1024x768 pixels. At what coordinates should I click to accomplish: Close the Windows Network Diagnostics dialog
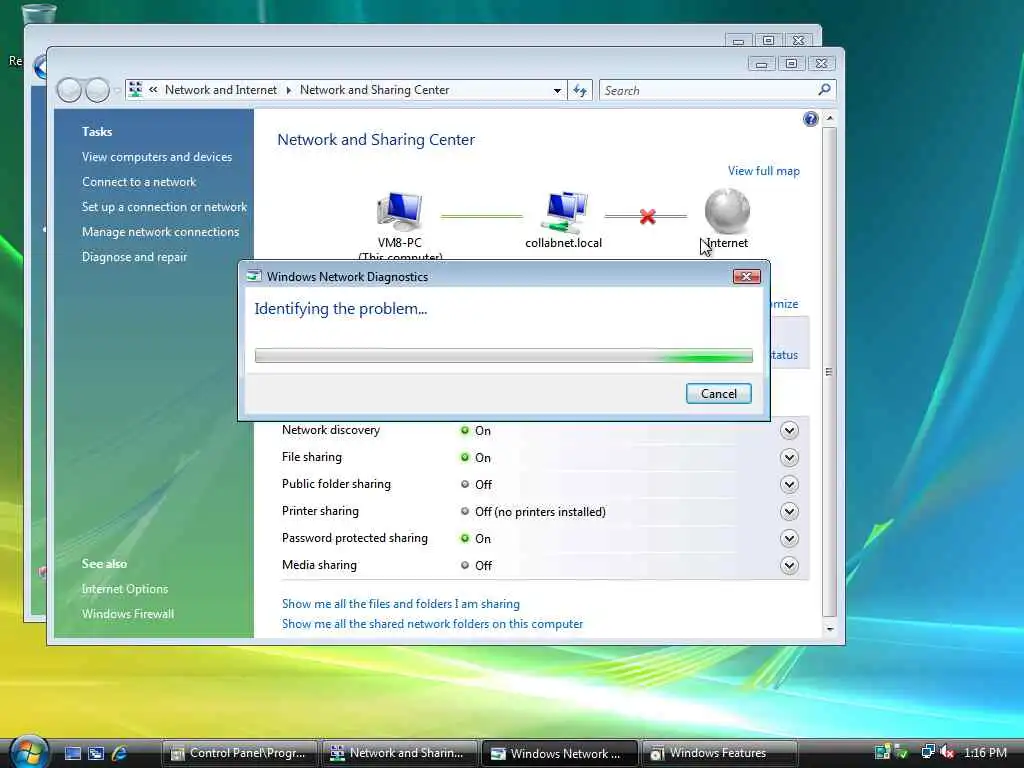[746, 276]
